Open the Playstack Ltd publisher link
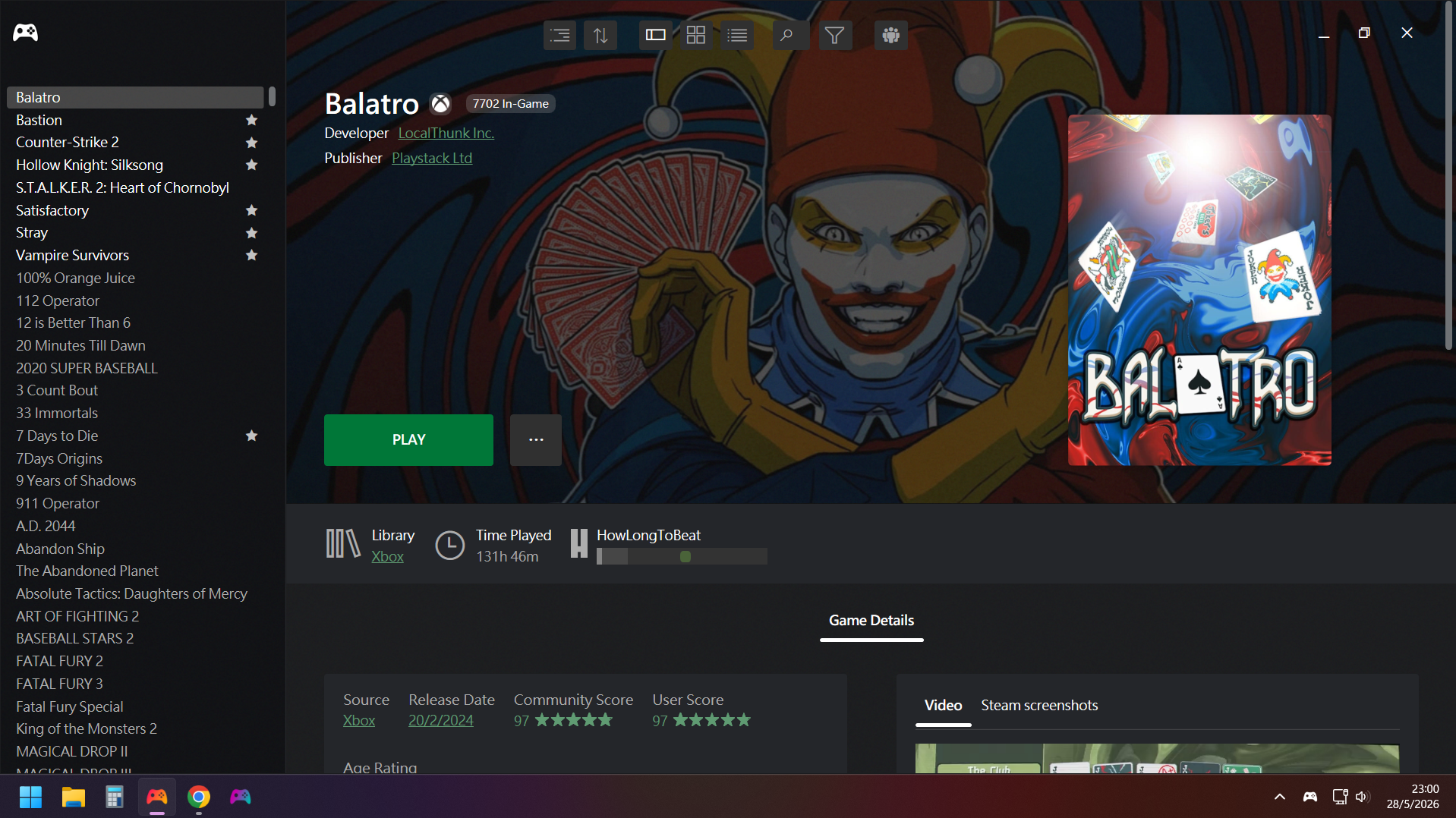1456x818 pixels. click(x=432, y=159)
